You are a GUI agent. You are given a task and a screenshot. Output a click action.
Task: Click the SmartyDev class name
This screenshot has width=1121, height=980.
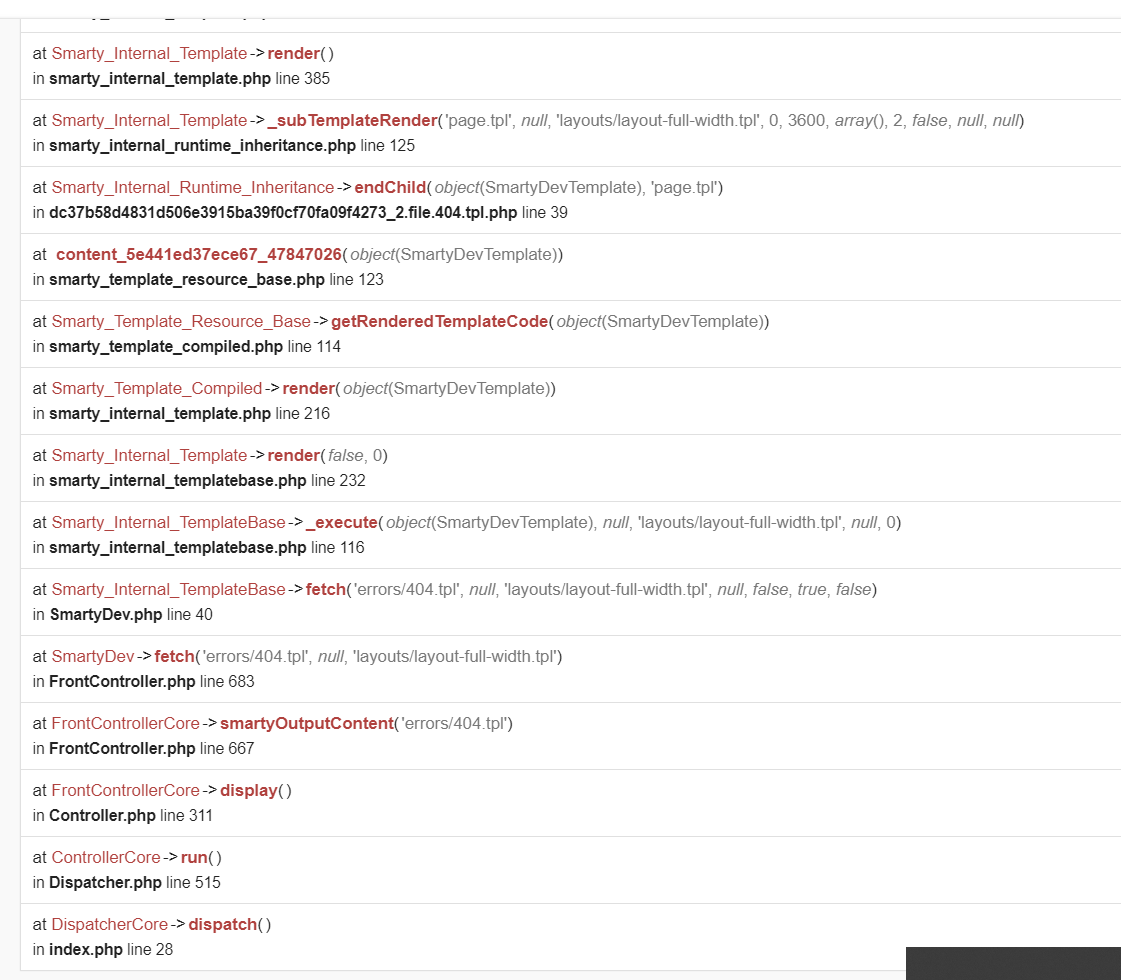point(92,656)
